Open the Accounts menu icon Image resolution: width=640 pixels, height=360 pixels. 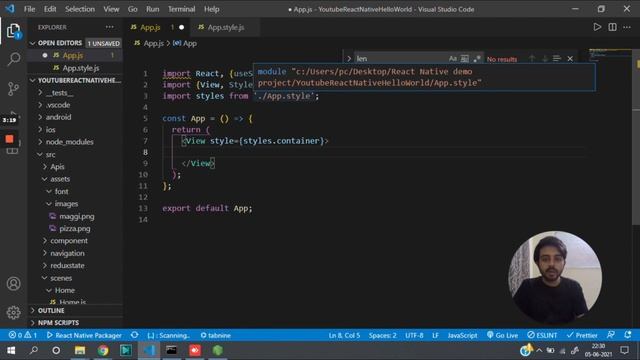[13, 283]
